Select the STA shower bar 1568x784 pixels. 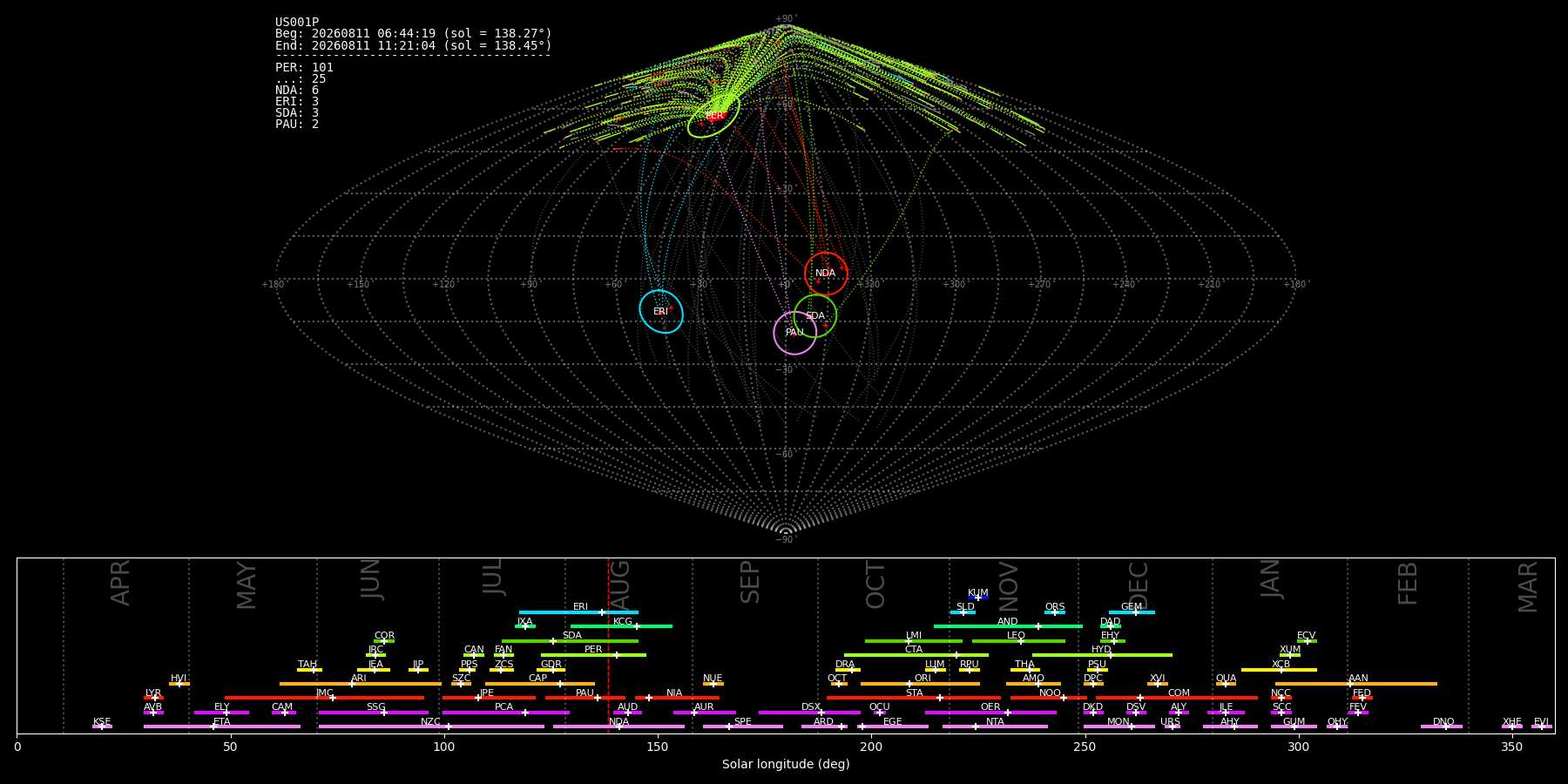point(914,698)
